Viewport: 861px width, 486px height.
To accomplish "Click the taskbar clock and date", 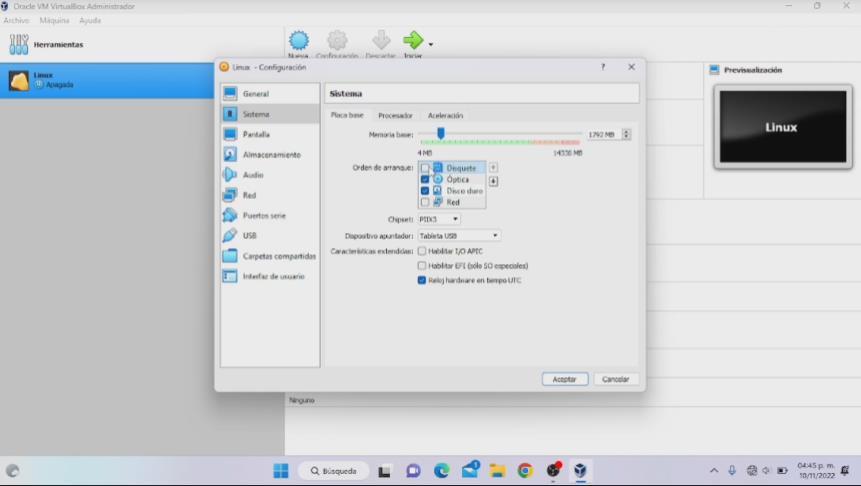I will (816, 471).
